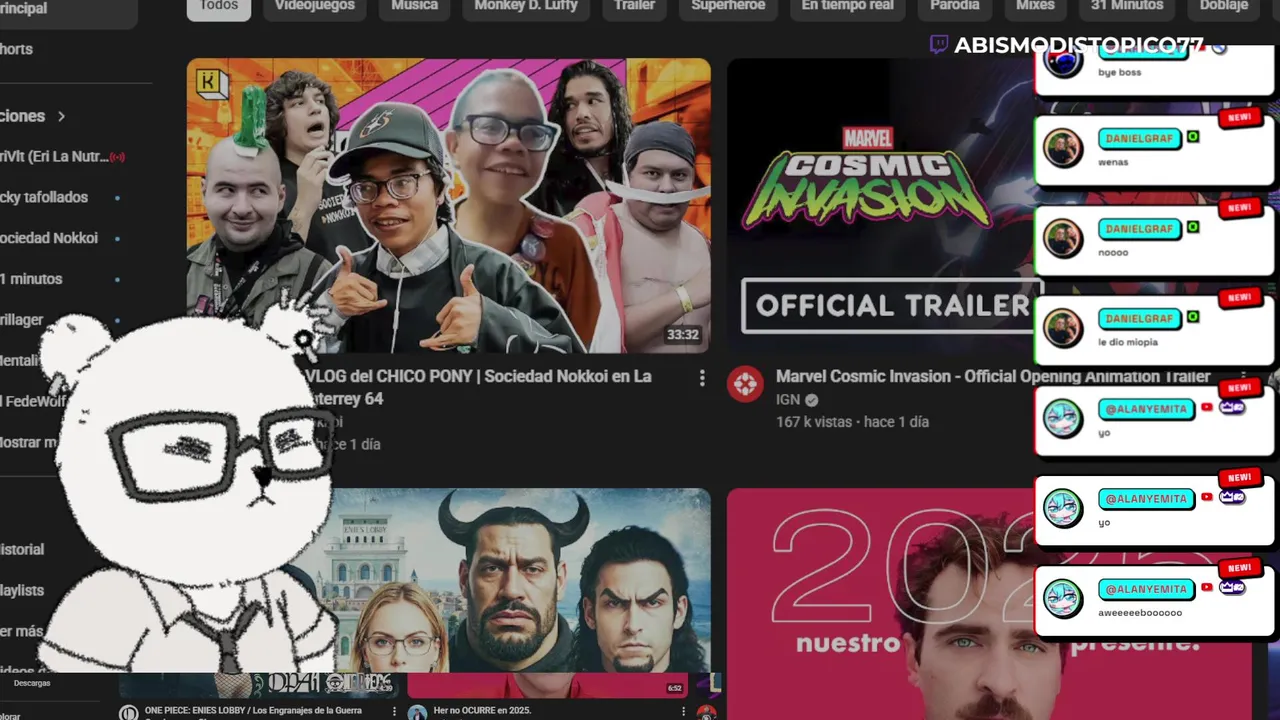The image size is (1280, 720).
Task: Click ABISMODISTOPICO77 channel name overlay
Action: 1079,45
